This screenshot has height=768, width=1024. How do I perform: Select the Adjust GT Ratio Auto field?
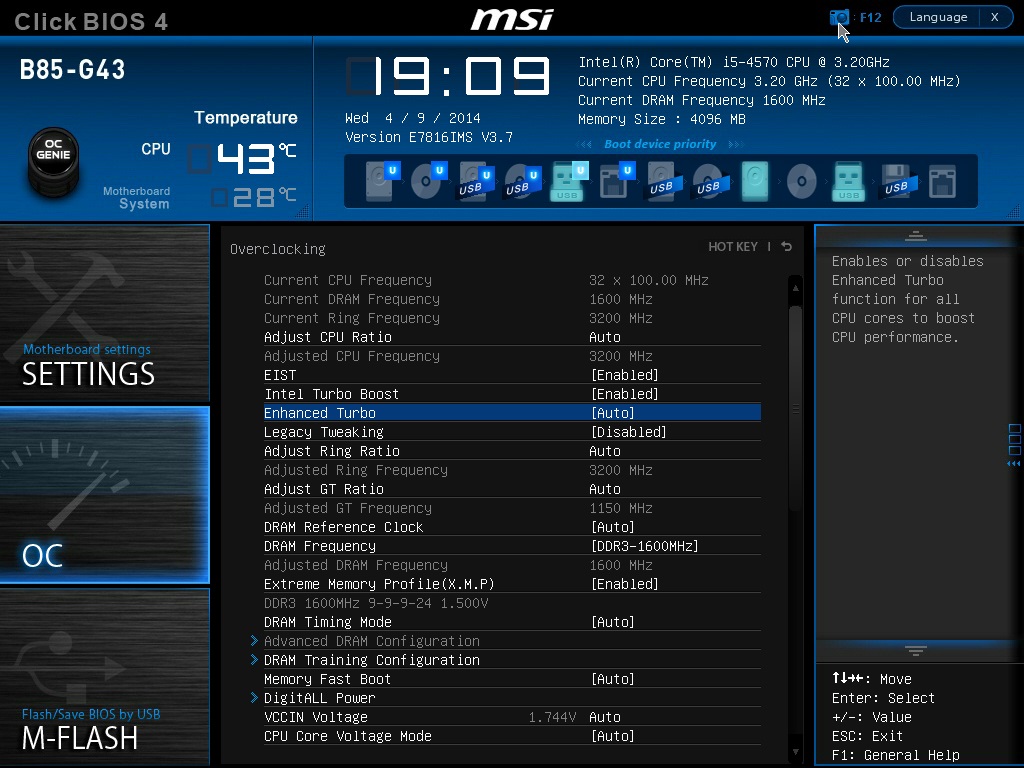tap(605, 488)
